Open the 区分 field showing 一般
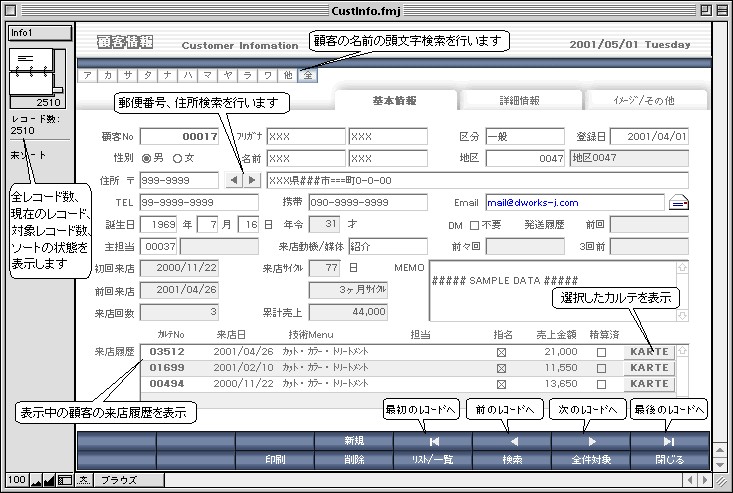This screenshot has height=493, width=733. [x=525, y=136]
